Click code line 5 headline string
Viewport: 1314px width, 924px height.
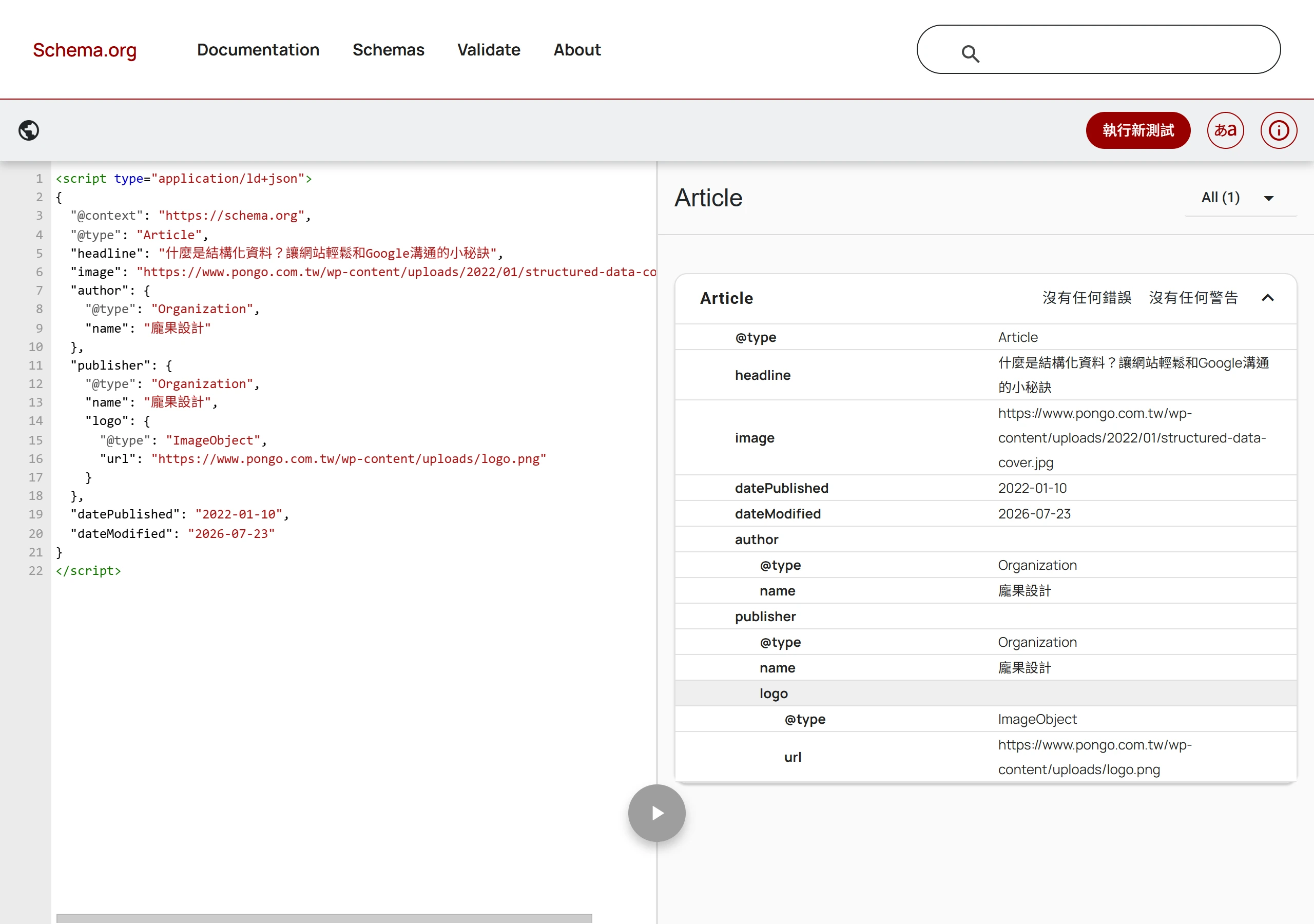click(x=327, y=253)
